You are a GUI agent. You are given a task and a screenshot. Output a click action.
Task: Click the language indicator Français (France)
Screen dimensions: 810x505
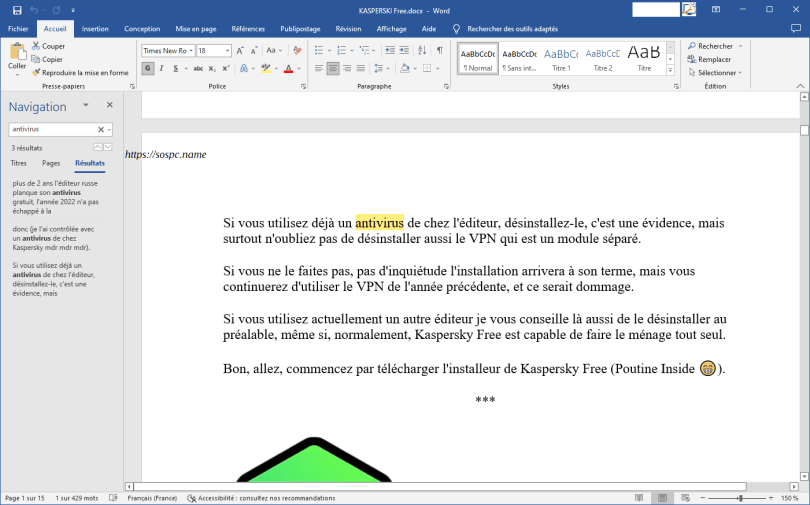[152, 498]
